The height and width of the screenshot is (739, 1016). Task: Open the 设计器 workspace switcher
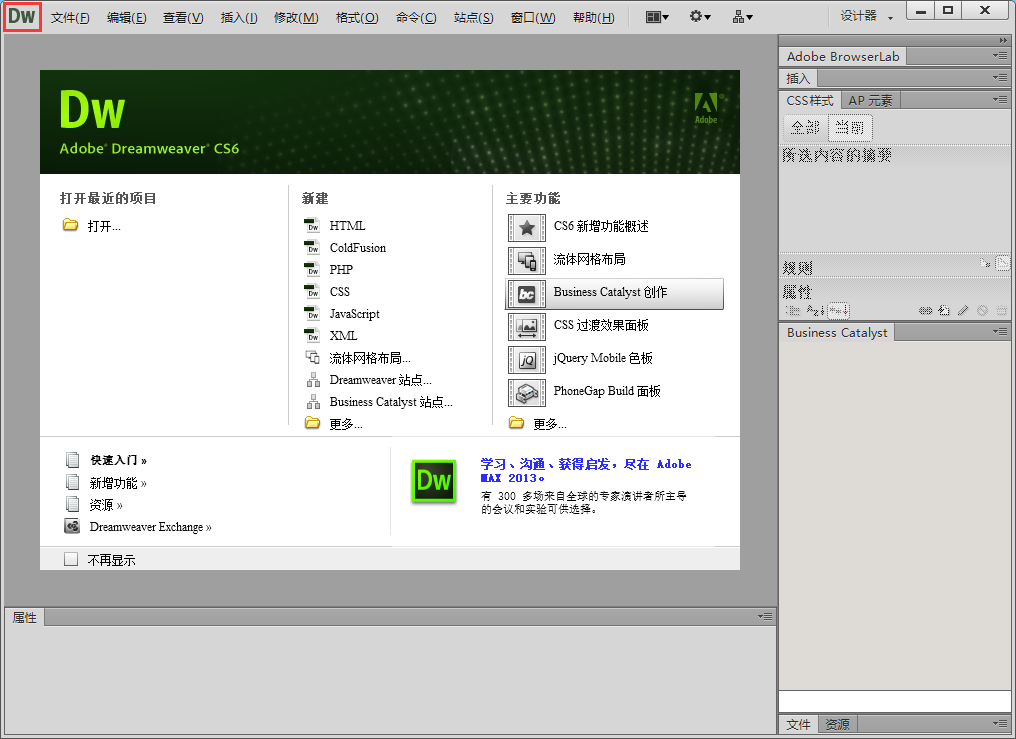(x=864, y=16)
